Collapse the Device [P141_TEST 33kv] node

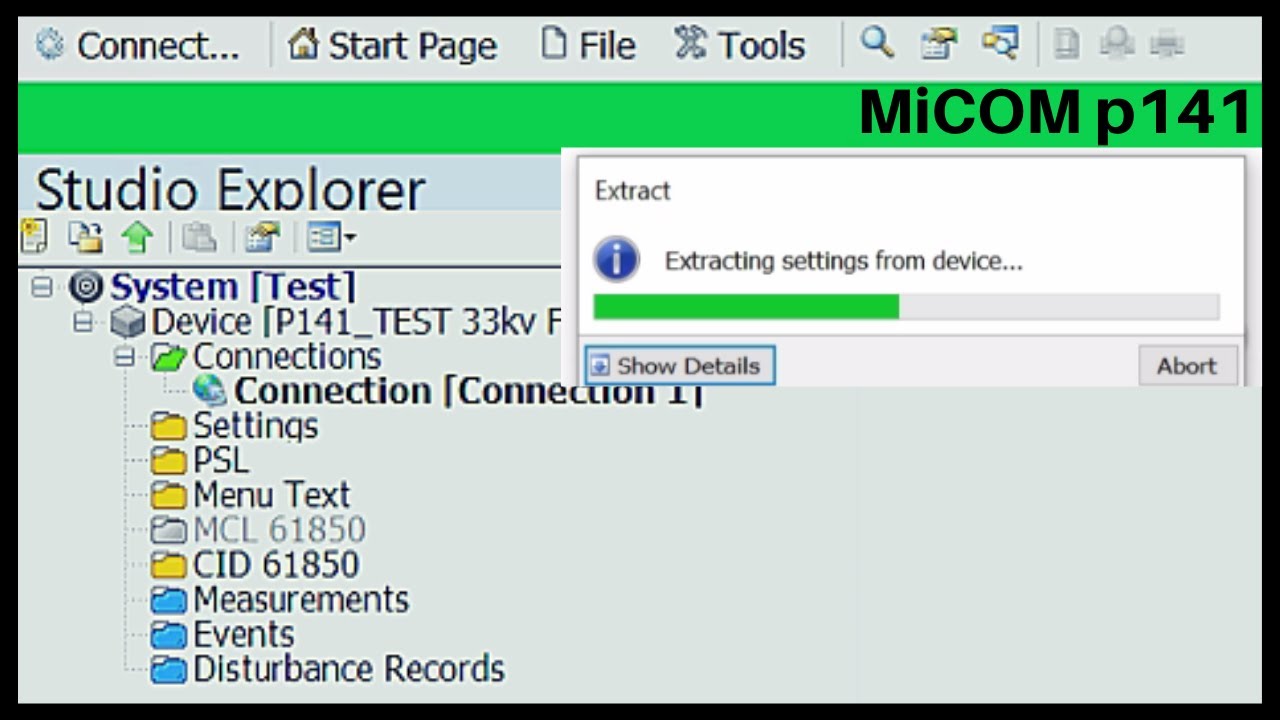[x=84, y=322]
